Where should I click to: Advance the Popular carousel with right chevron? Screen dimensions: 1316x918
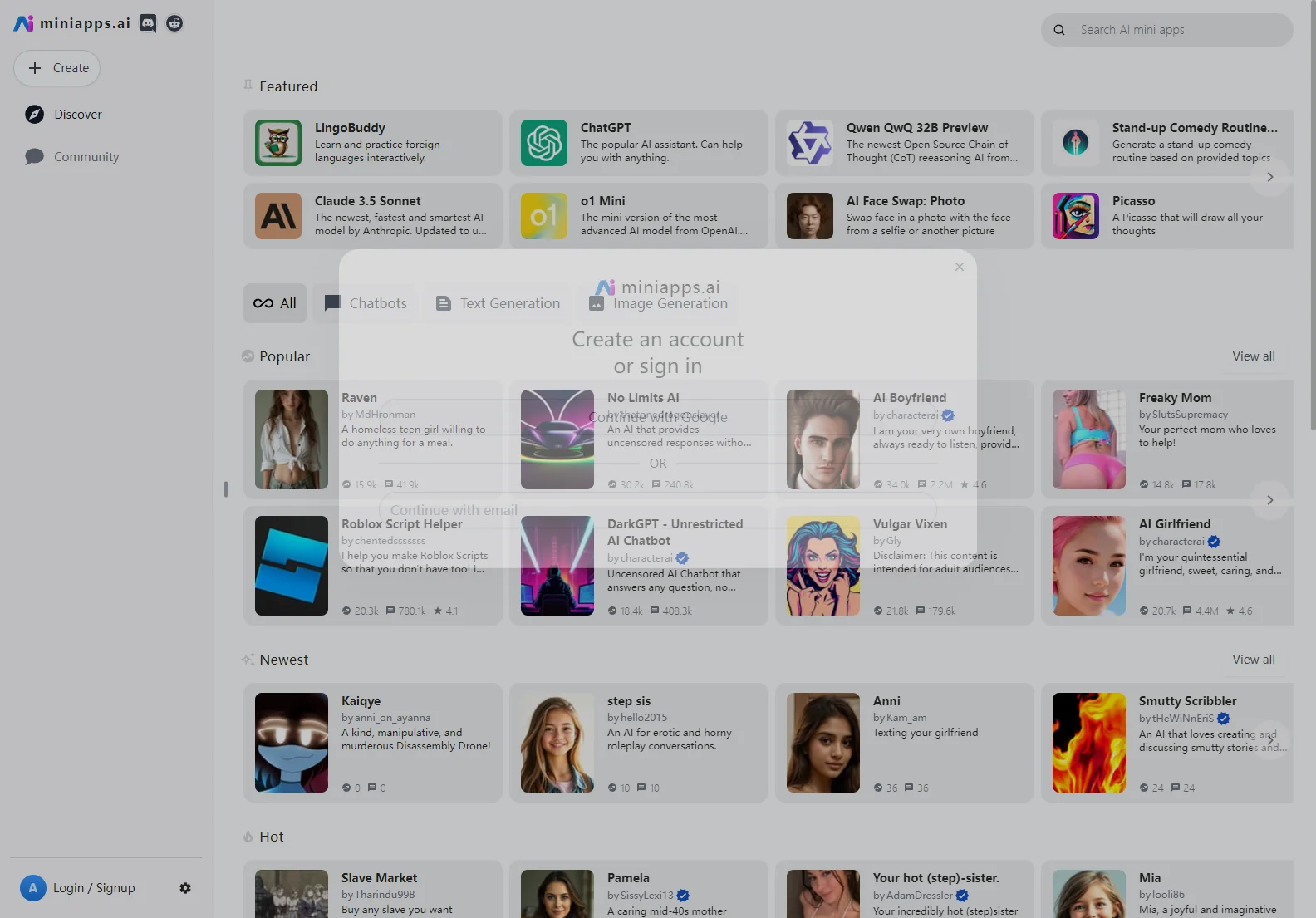click(1269, 500)
